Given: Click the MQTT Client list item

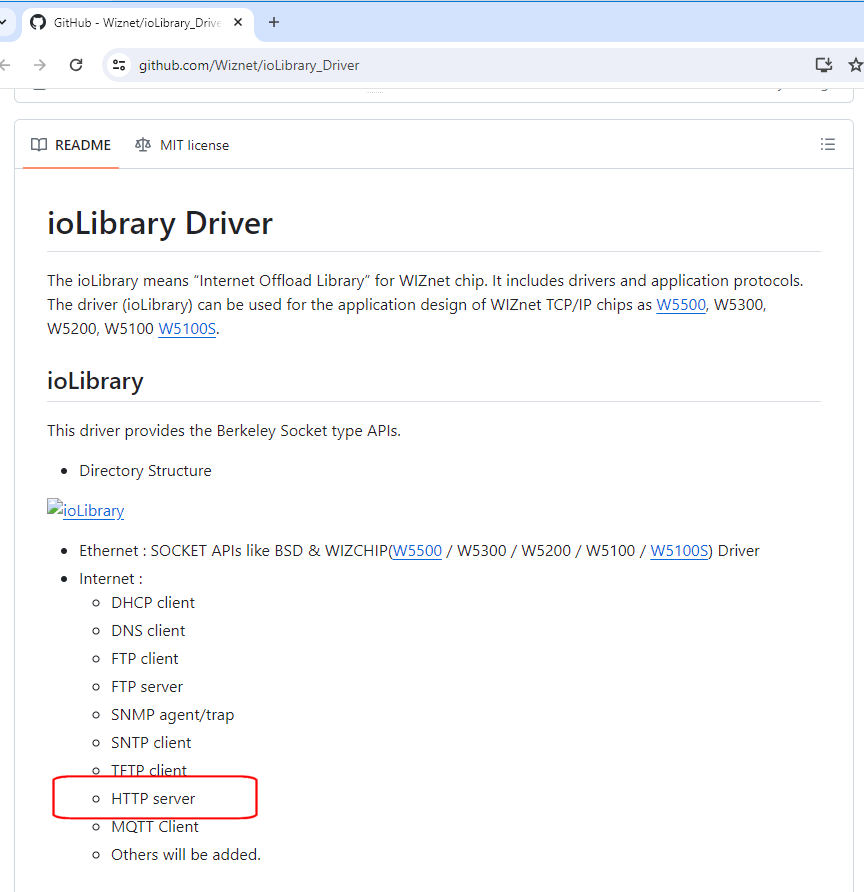Looking at the screenshot, I should pos(155,827).
